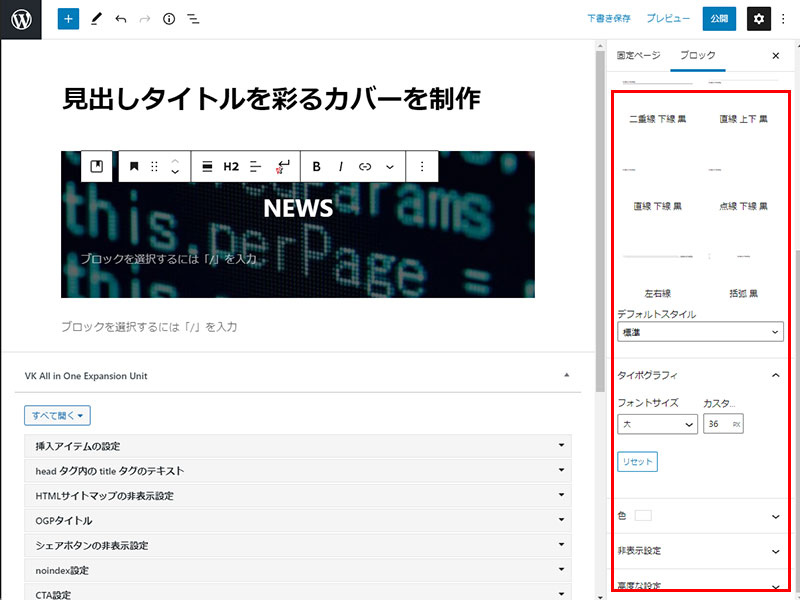Apply bold formatting to the NEWS heading
The width and height of the screenshot is (800, 600).
(317, 167)
